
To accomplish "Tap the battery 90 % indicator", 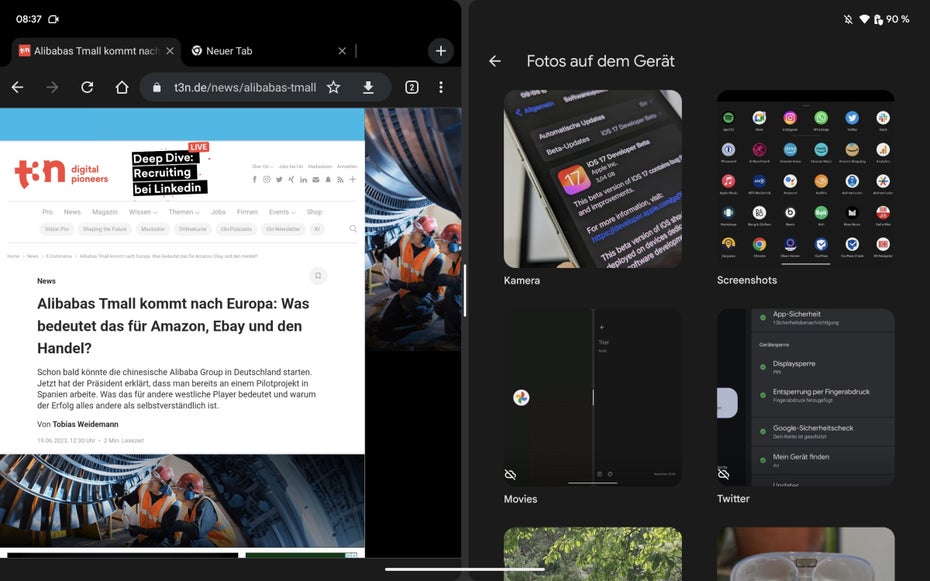I will pyautogui.click(x=891, y=19).
